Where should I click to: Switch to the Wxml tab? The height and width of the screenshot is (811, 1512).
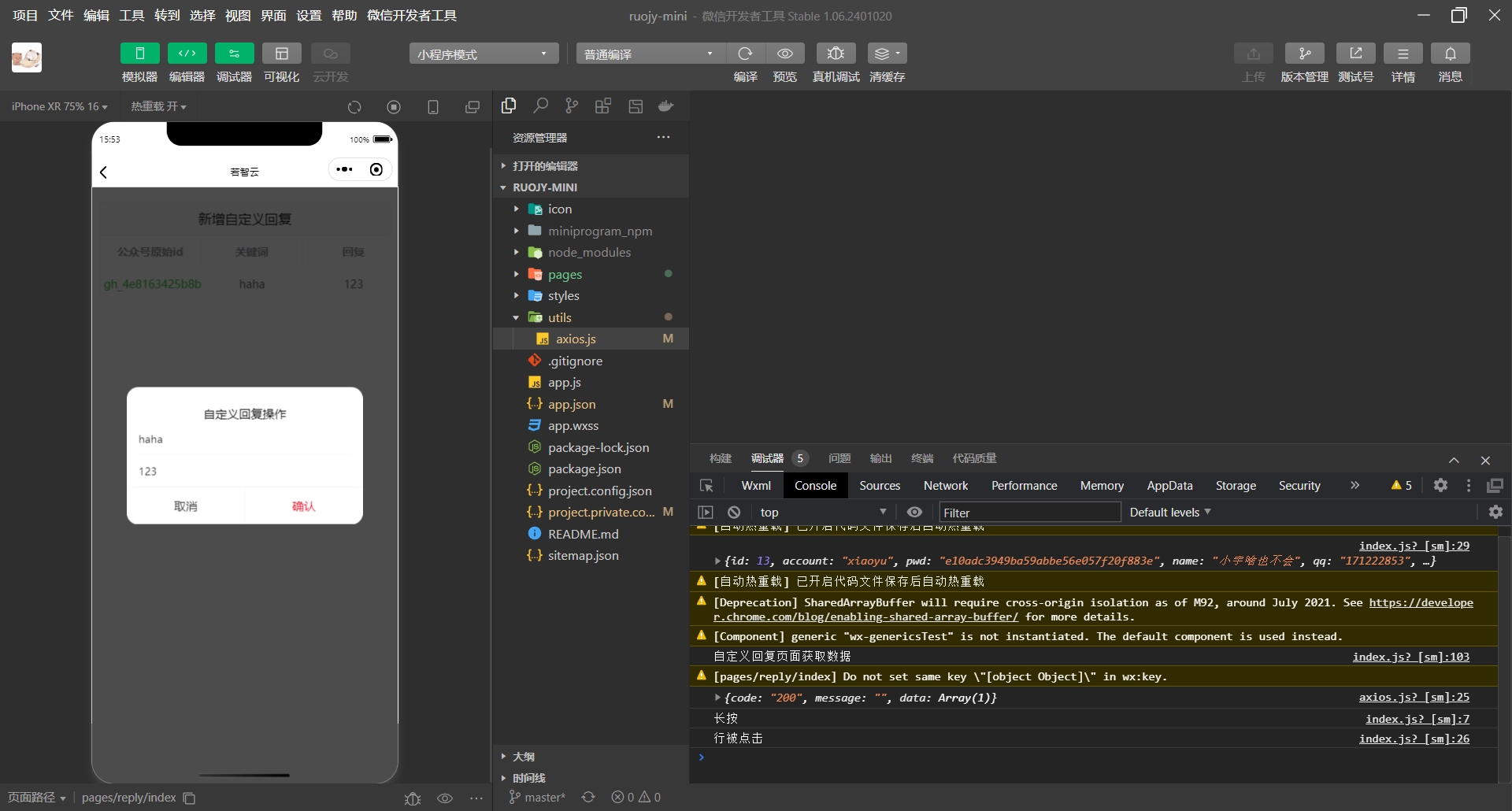pyautogui.click(x=756, y=486)
